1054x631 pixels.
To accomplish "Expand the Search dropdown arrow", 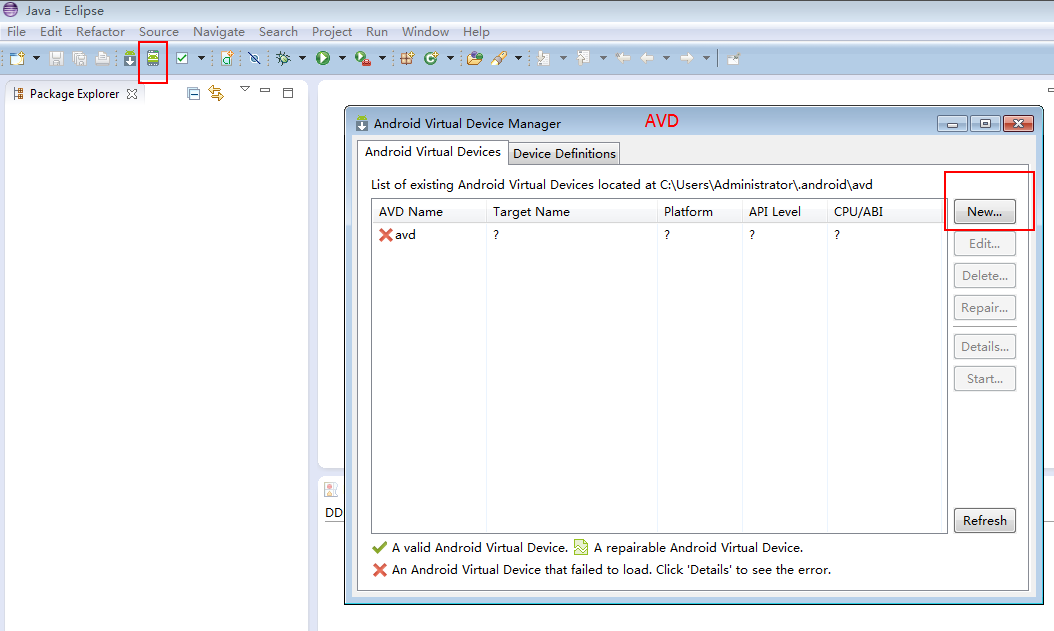I will (x=518, y=58).
